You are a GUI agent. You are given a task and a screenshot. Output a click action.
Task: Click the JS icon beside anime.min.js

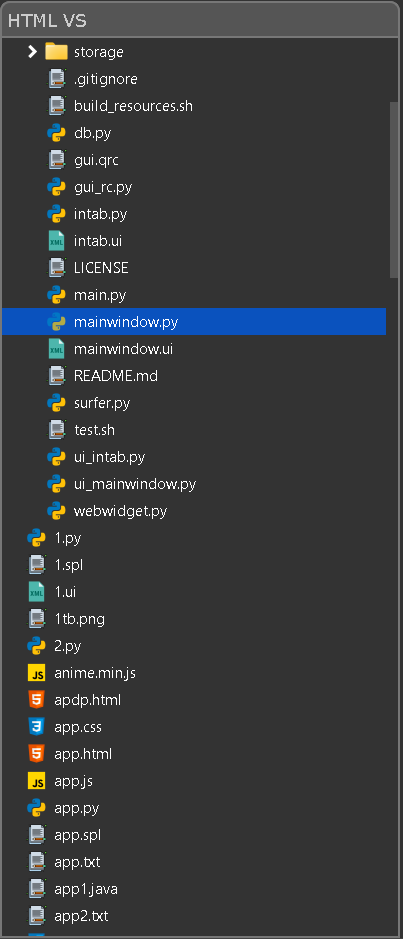[x=37, y=673]
